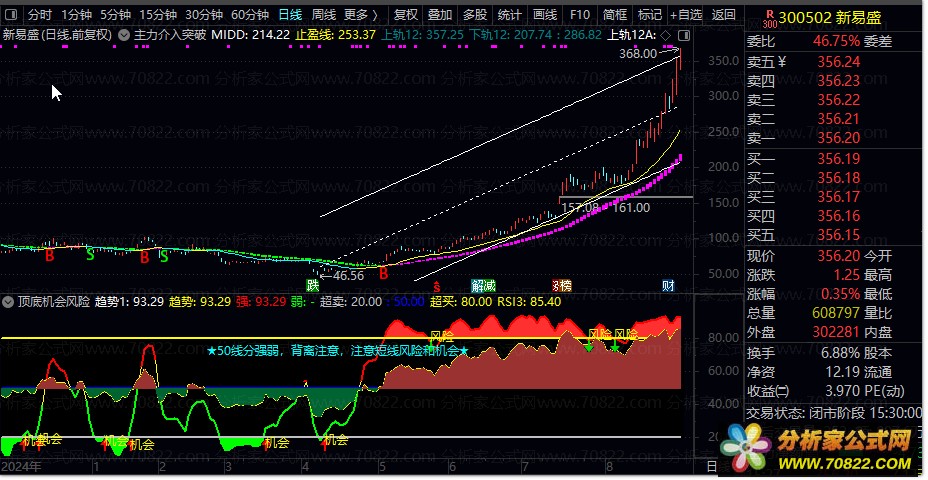Click the 多股 multi-stock button
Screen dimensions: 928x480
pyautogui.click(x=475, y=15)
